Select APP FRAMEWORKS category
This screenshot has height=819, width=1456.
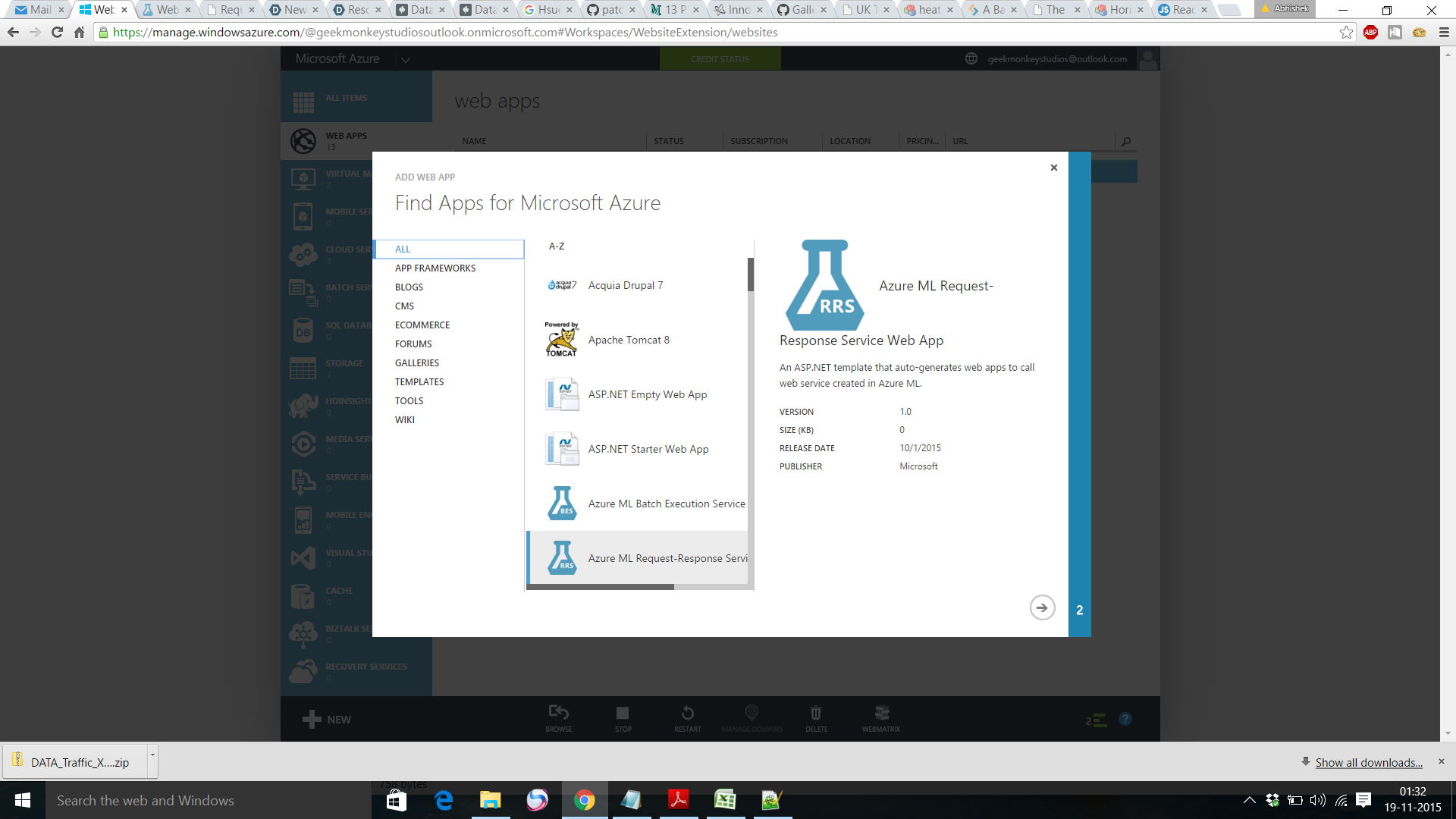click(435, 268)
